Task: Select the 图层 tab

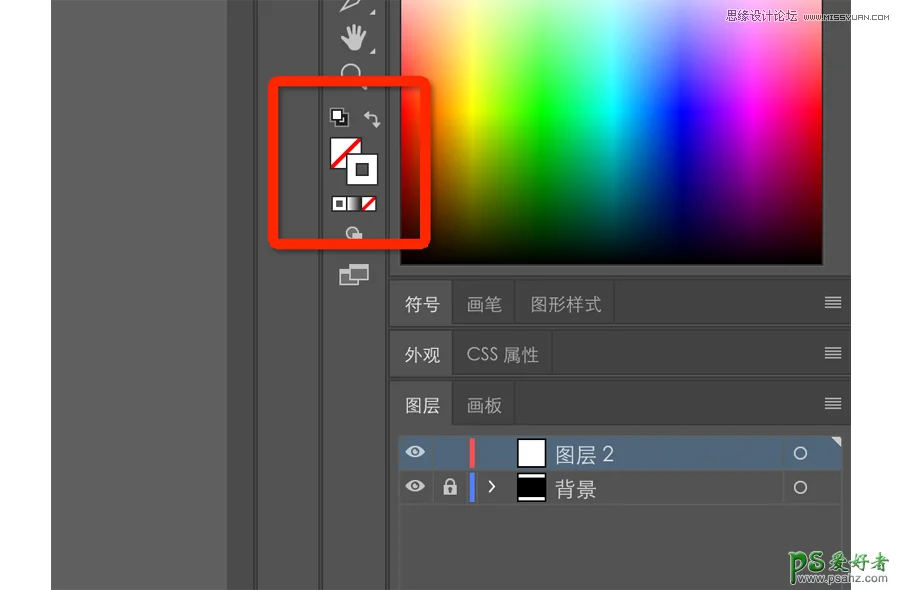Action: click(422, 405)
